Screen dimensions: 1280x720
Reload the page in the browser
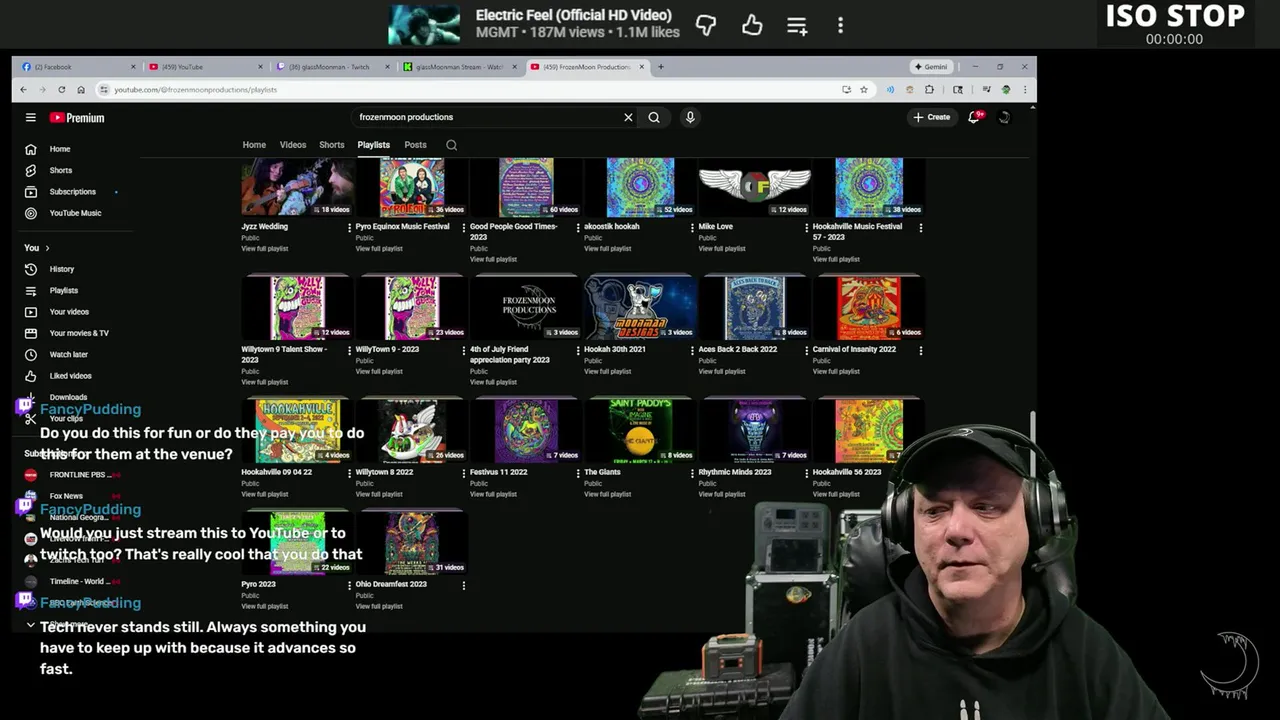(61, 89)
